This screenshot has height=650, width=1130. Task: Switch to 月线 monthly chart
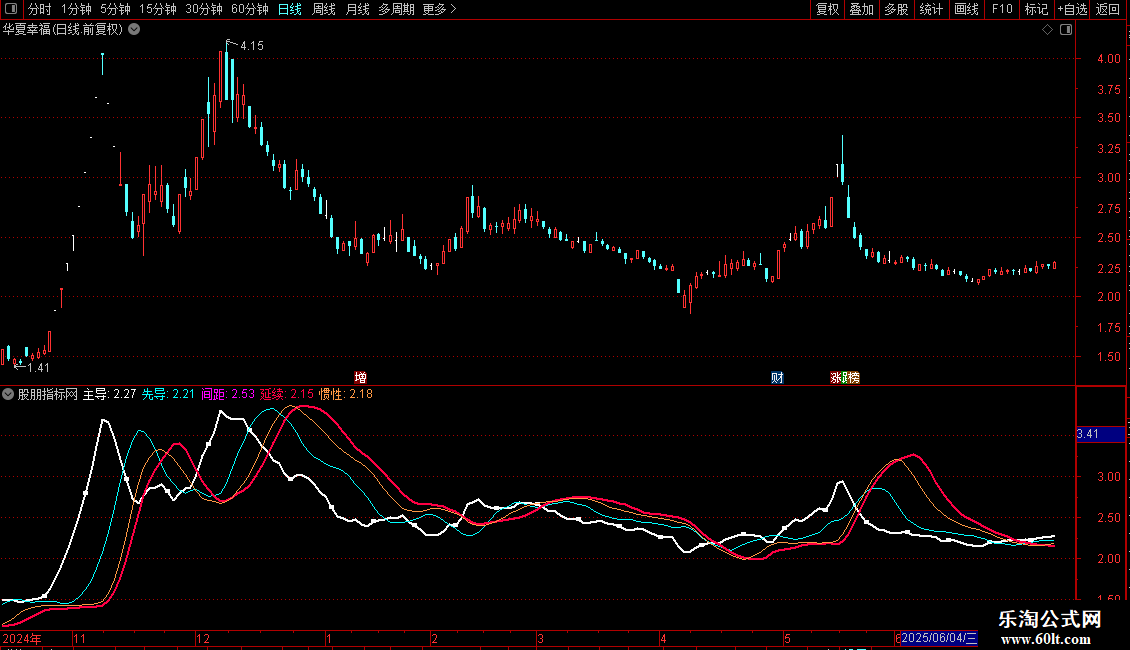click(x=357, y=9)
